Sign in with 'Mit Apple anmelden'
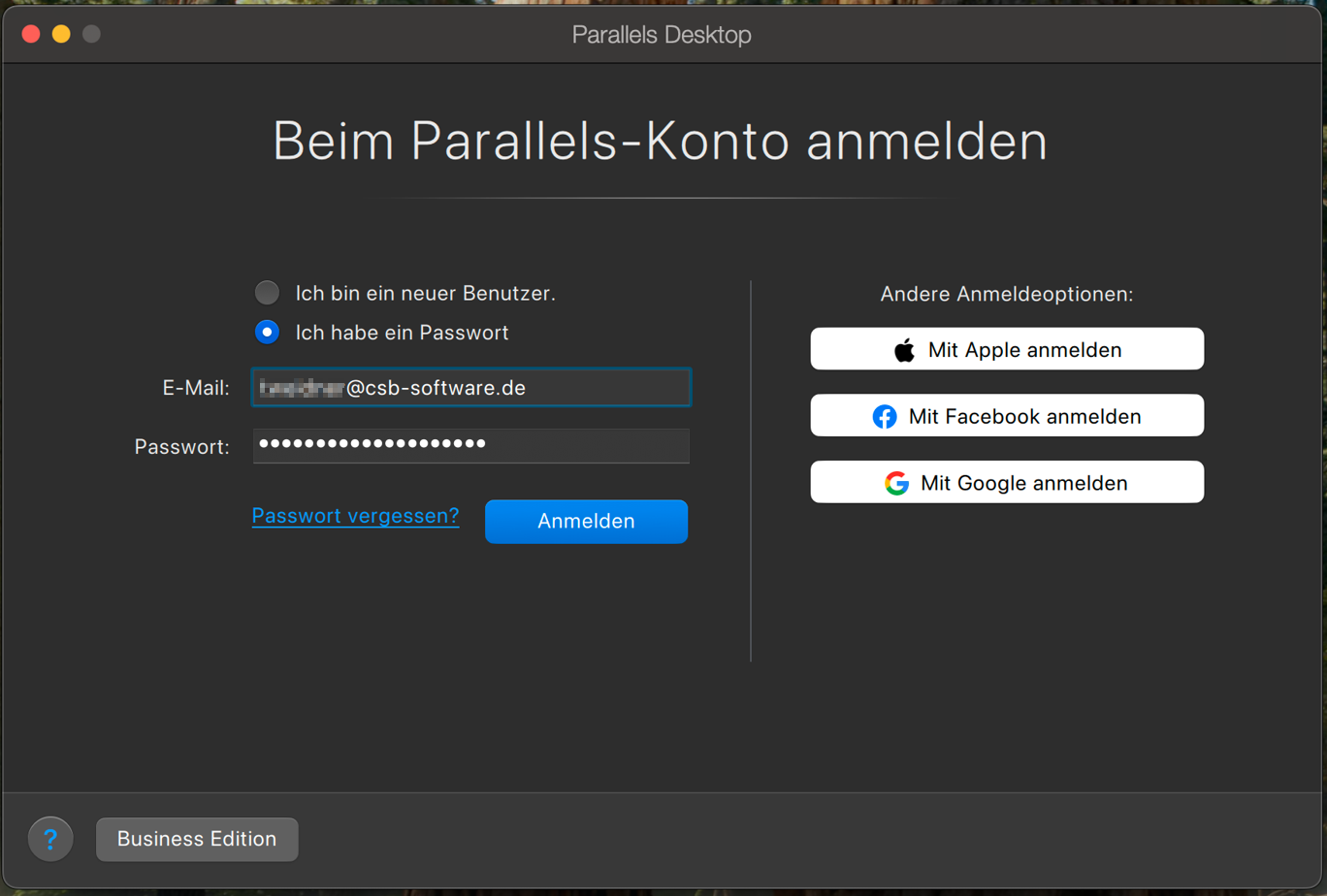The image size is (1327, 896). (1007, 349)
